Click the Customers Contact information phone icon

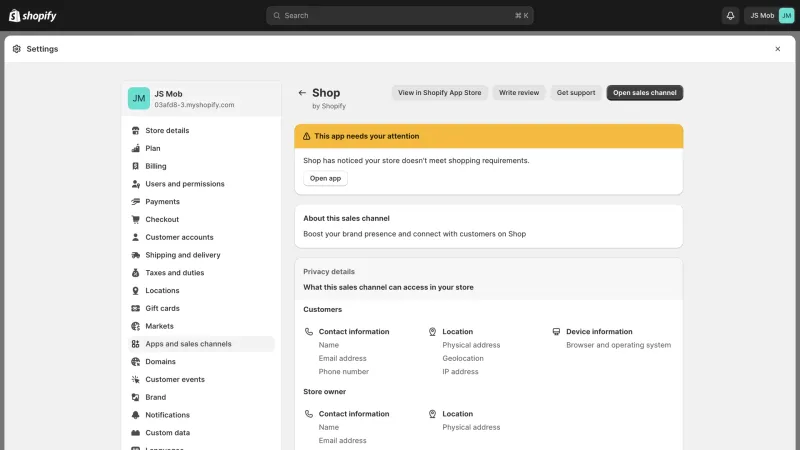pyautogui.click(x=309, y=332)
